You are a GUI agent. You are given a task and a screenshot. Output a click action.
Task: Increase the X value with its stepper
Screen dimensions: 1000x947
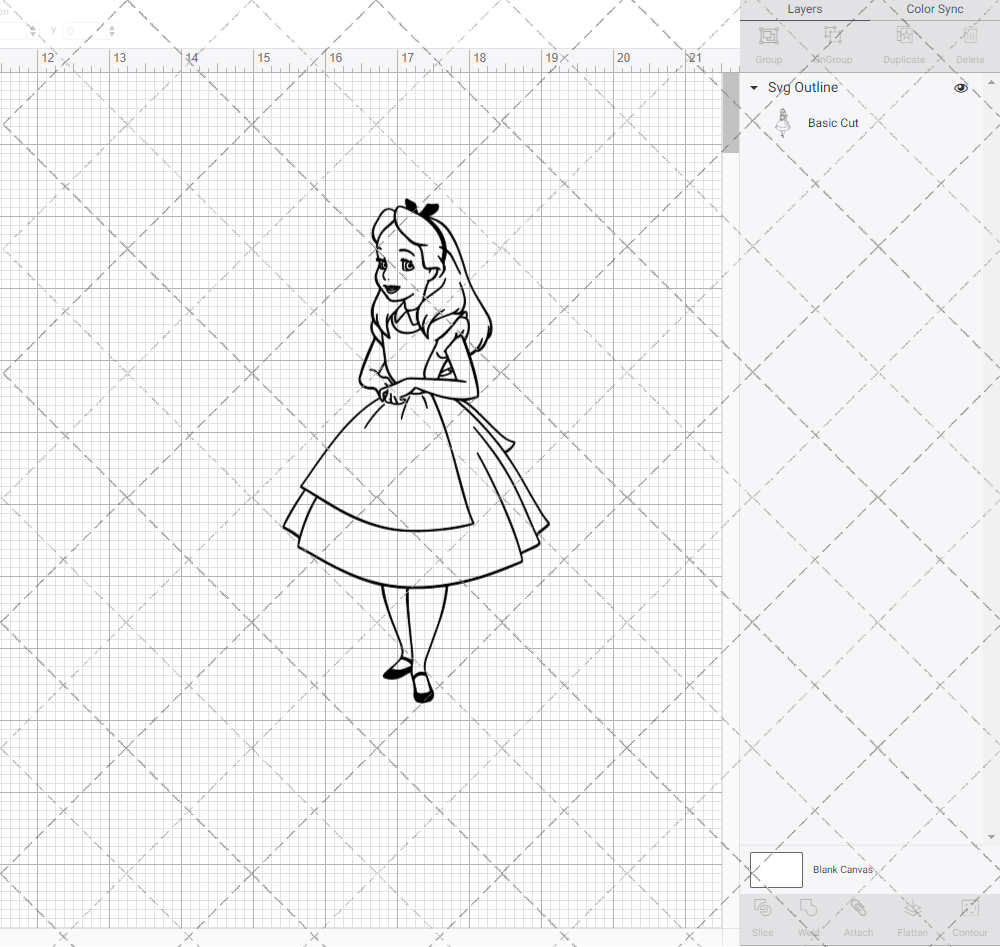pos(32,26)
